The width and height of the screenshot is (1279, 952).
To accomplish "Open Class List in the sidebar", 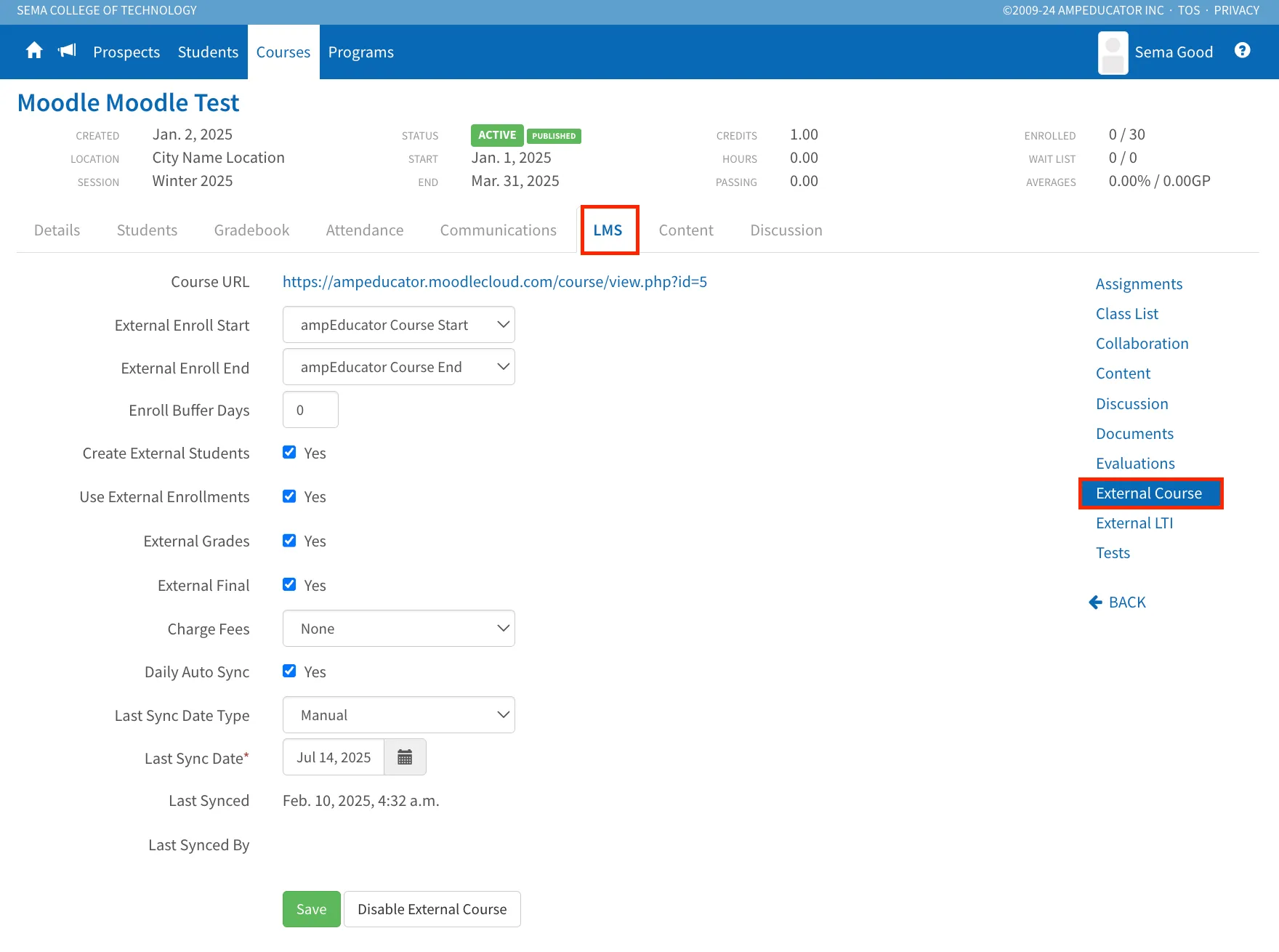I will pyautogui.click(x=1127, y=314).
